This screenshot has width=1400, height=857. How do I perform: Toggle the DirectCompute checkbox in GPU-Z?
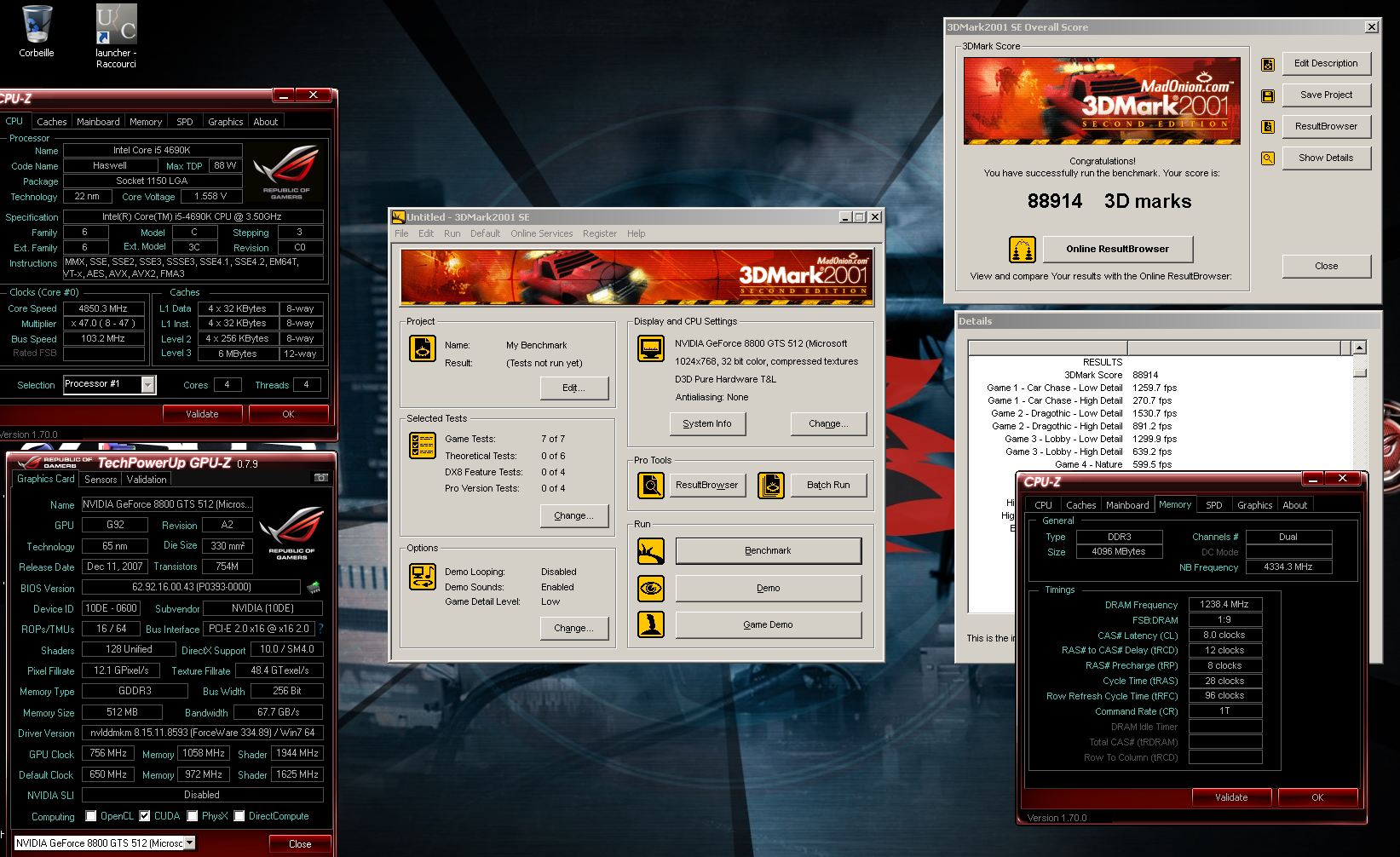pyautogui.click(x=239, y=816)
